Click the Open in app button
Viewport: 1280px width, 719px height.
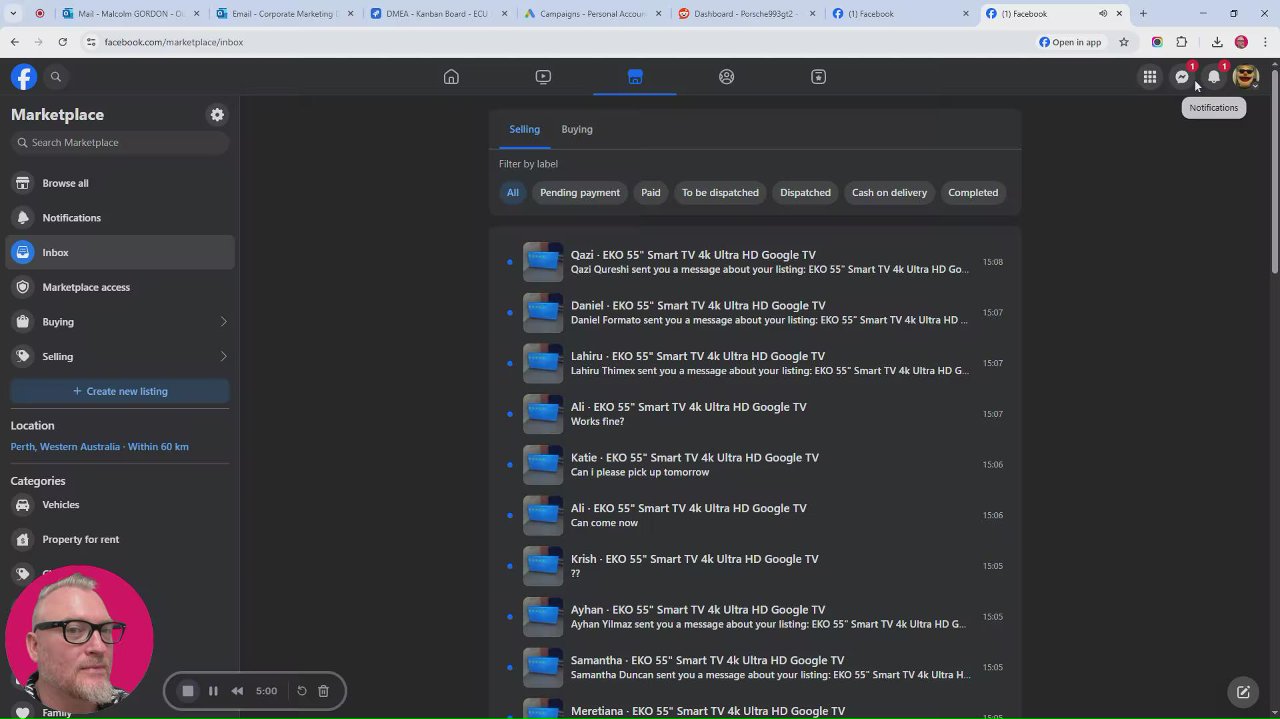point(1070,42)
